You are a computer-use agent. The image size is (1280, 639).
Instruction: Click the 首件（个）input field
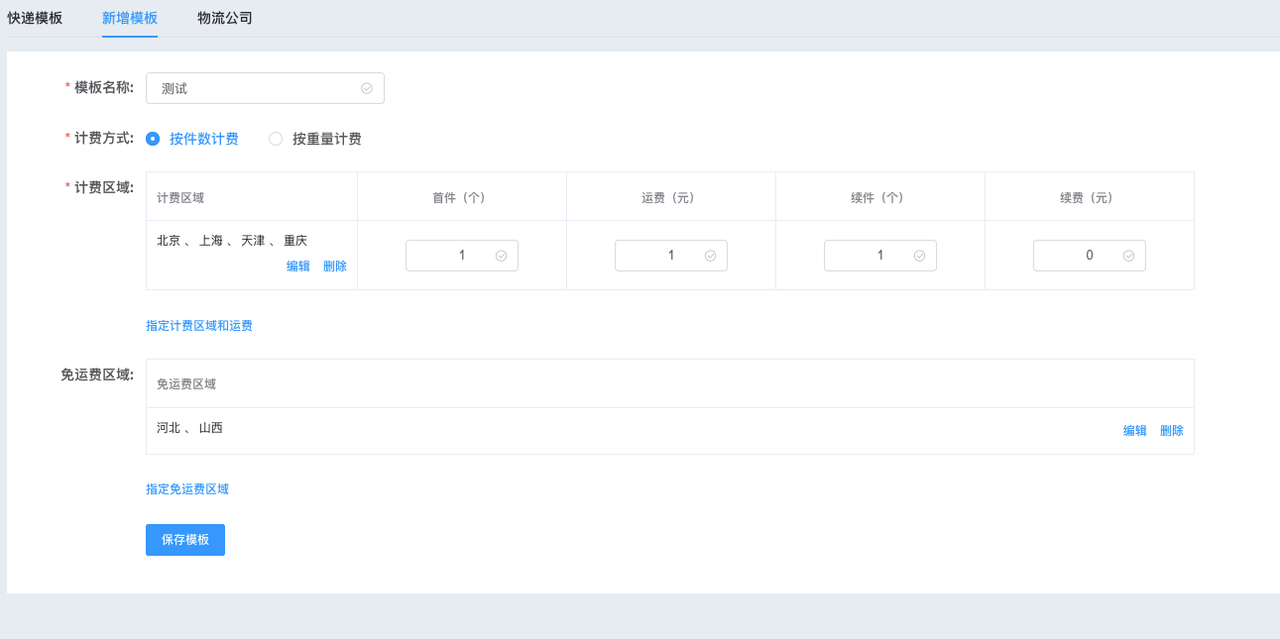coord(462,255)
